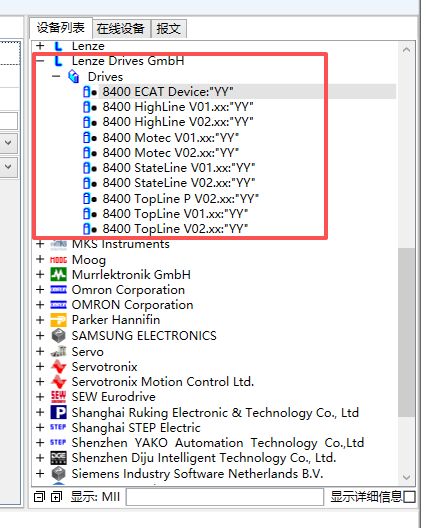This screenshot has height=528, width=421.
Task: Open the 报文 tab
Action: coord(168,29)
